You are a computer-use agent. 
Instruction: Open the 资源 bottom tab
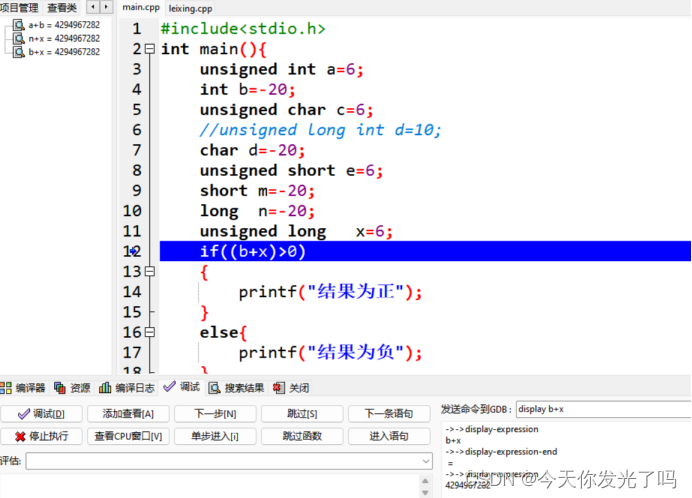73,388
